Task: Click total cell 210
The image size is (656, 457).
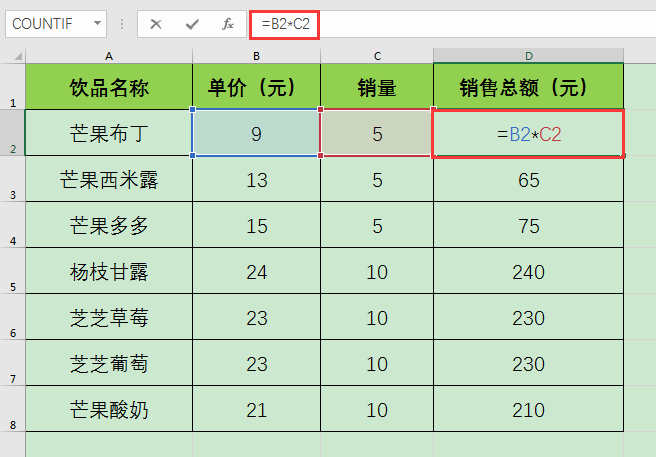Action: pos(529,409)
